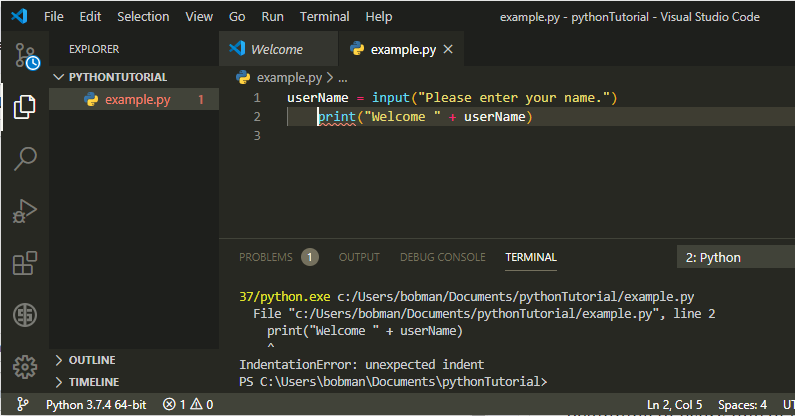Screen dimensions: 795x416
Task: Click the example.py breadcrumb item
Action: pyautogui.click(x=289, y=78)
